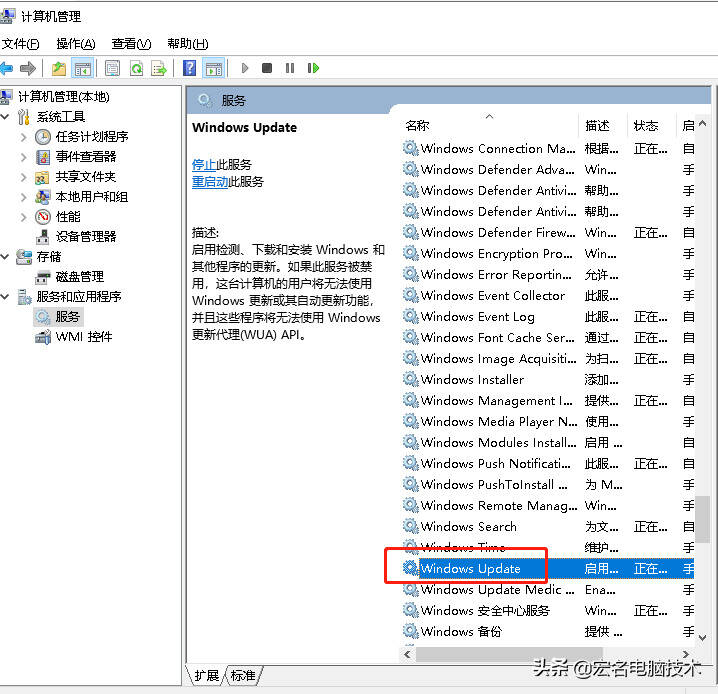Screen dimensions: 718x694
Task: Restart the service with the restart button
Action: (x=313, y=68)
